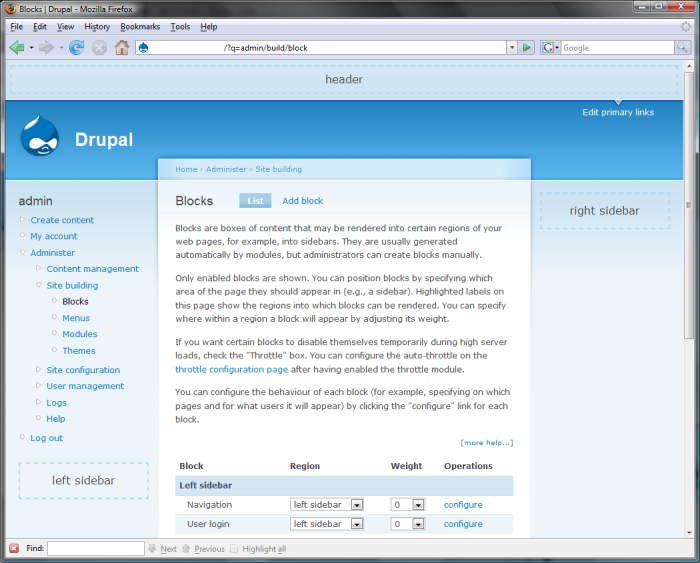
Task: Expand the Site configuration arrow
Action: 38,369
